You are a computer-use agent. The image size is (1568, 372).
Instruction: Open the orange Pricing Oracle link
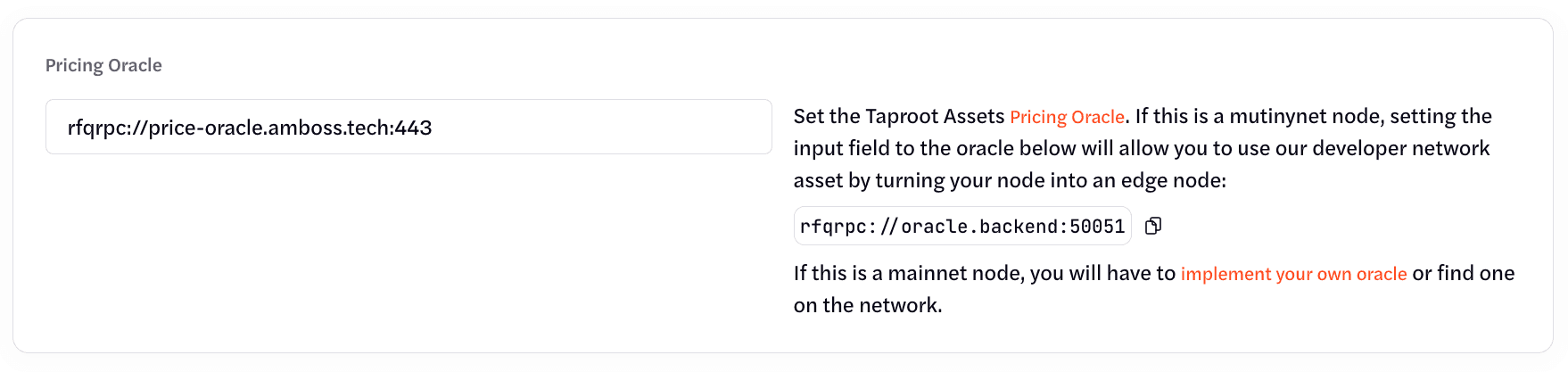(x=1067, y=117)
